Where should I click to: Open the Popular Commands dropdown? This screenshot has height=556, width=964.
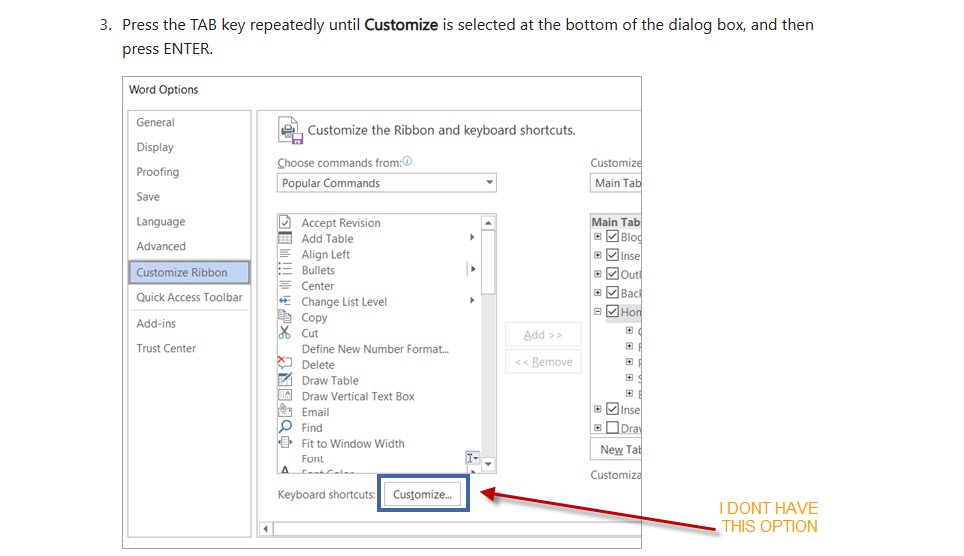pyautogui.click(x=387, y=183)
